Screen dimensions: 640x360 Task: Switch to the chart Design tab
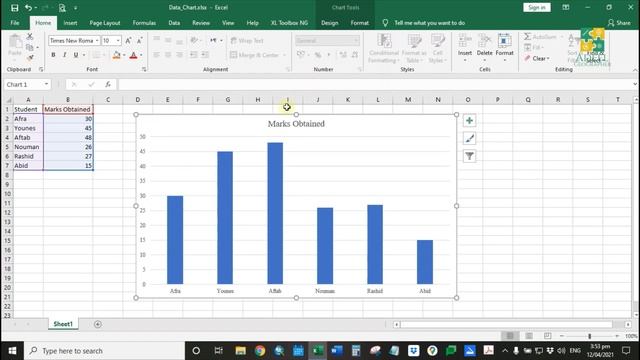329,23
